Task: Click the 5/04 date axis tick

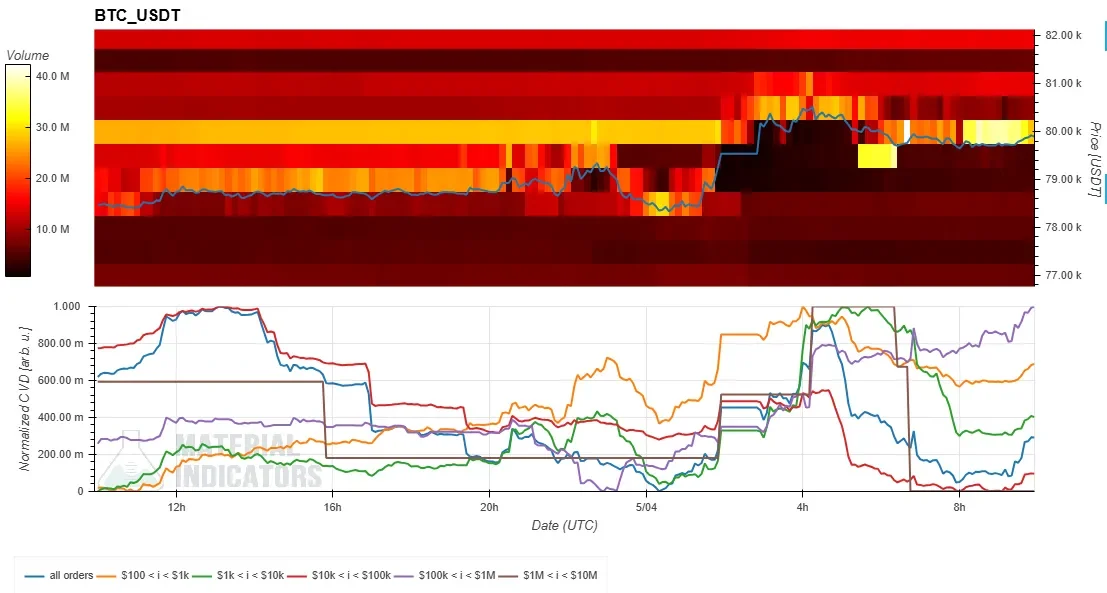Action: point(646,507)
